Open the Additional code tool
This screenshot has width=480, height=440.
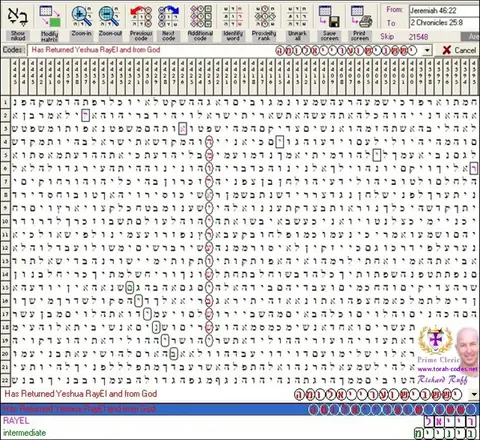click(200, 22)
